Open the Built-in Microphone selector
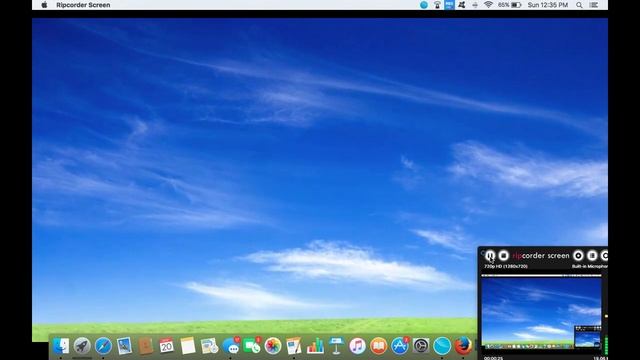 coord(590,267)
